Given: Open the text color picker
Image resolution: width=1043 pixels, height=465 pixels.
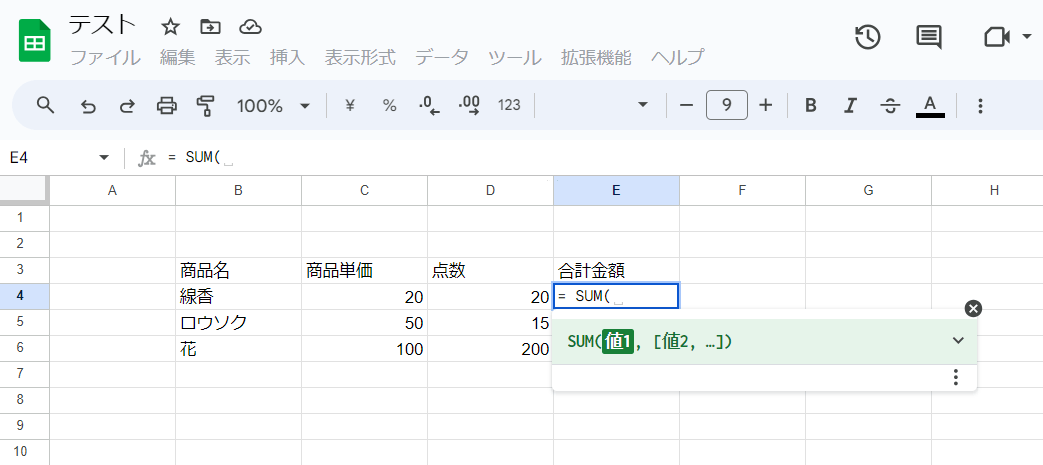Looking at the screenshot, I should [930, 106].
